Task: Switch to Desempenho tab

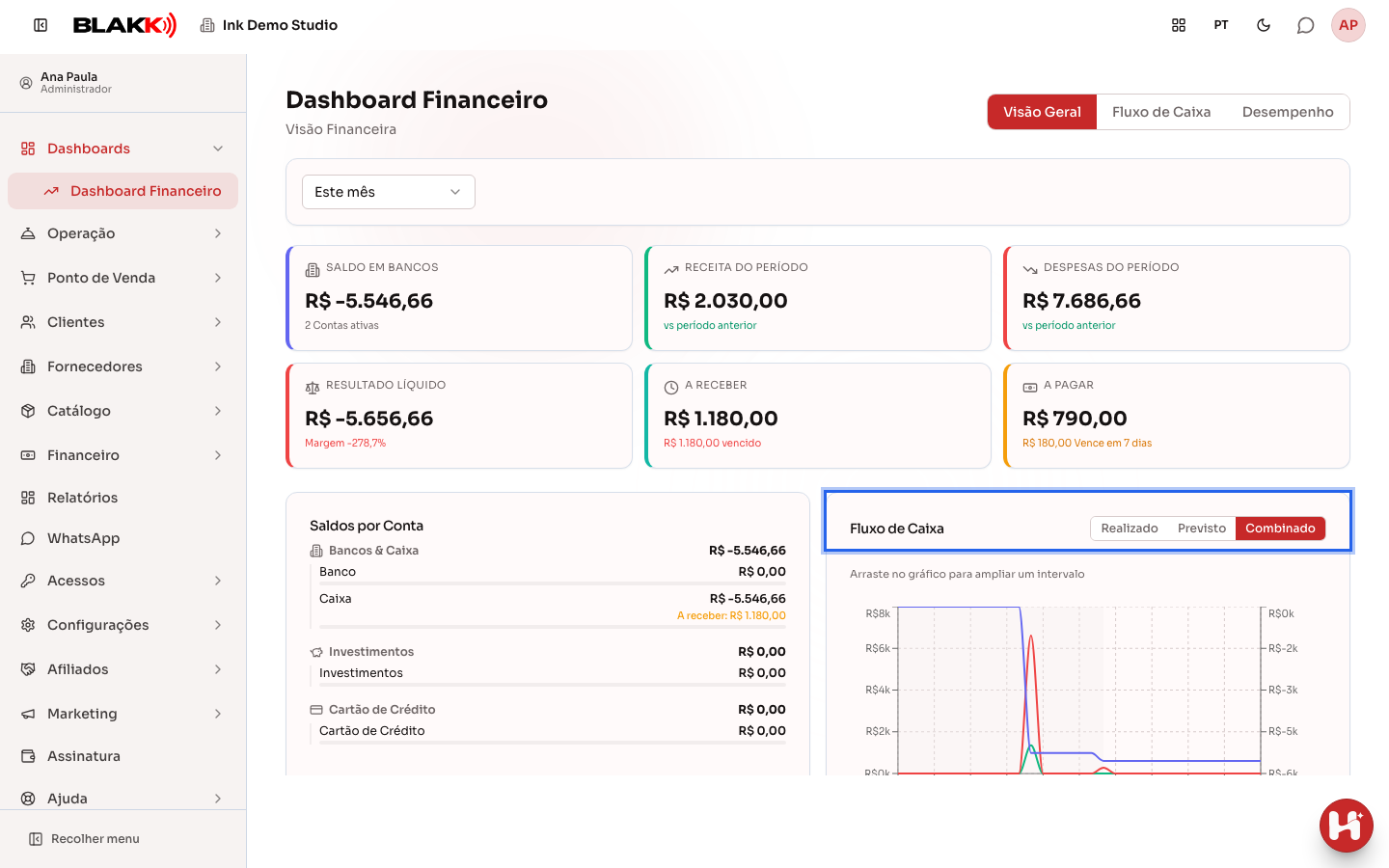Action: click(1288, 112)
